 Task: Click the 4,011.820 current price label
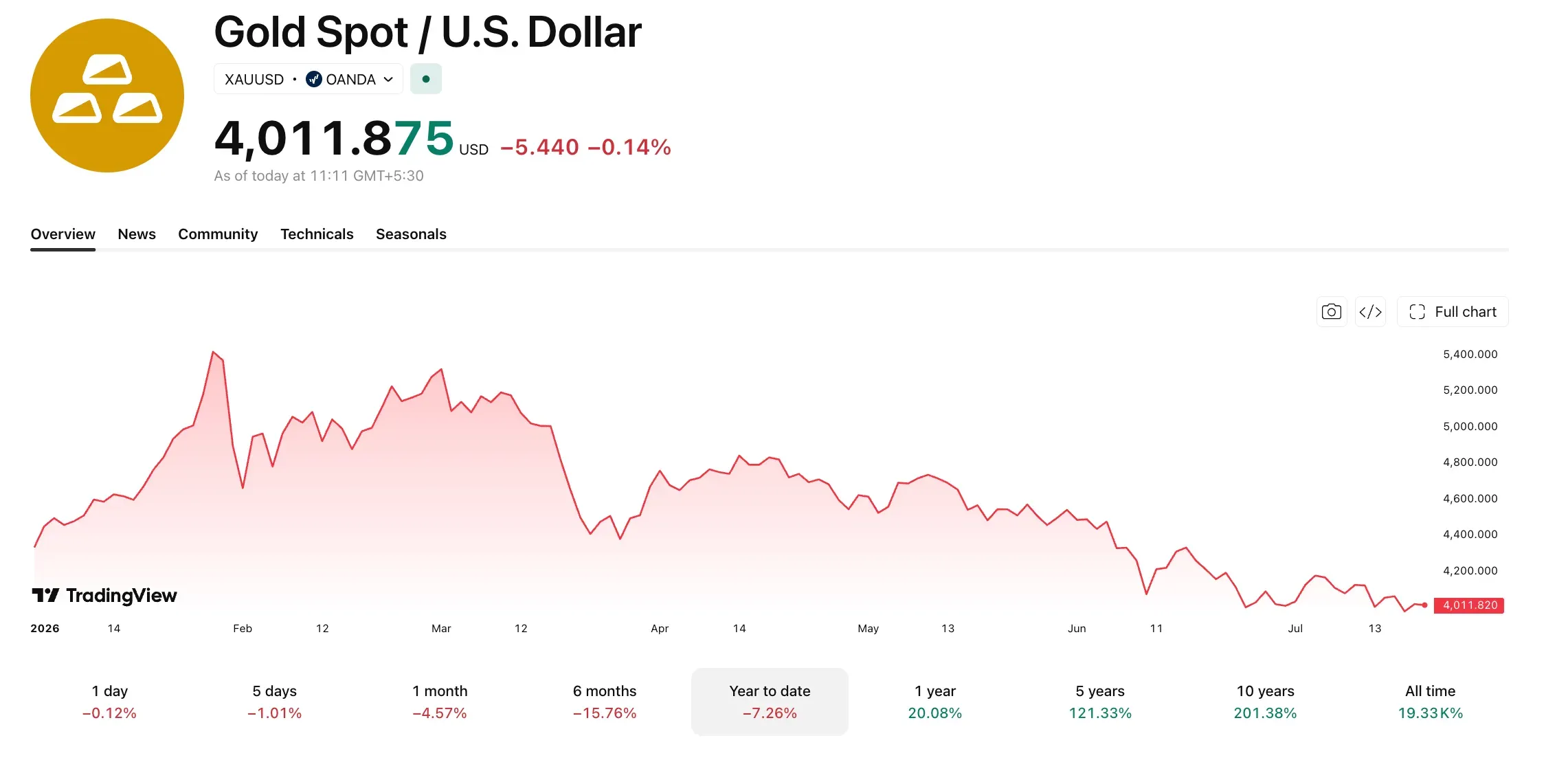point(1469,605)
